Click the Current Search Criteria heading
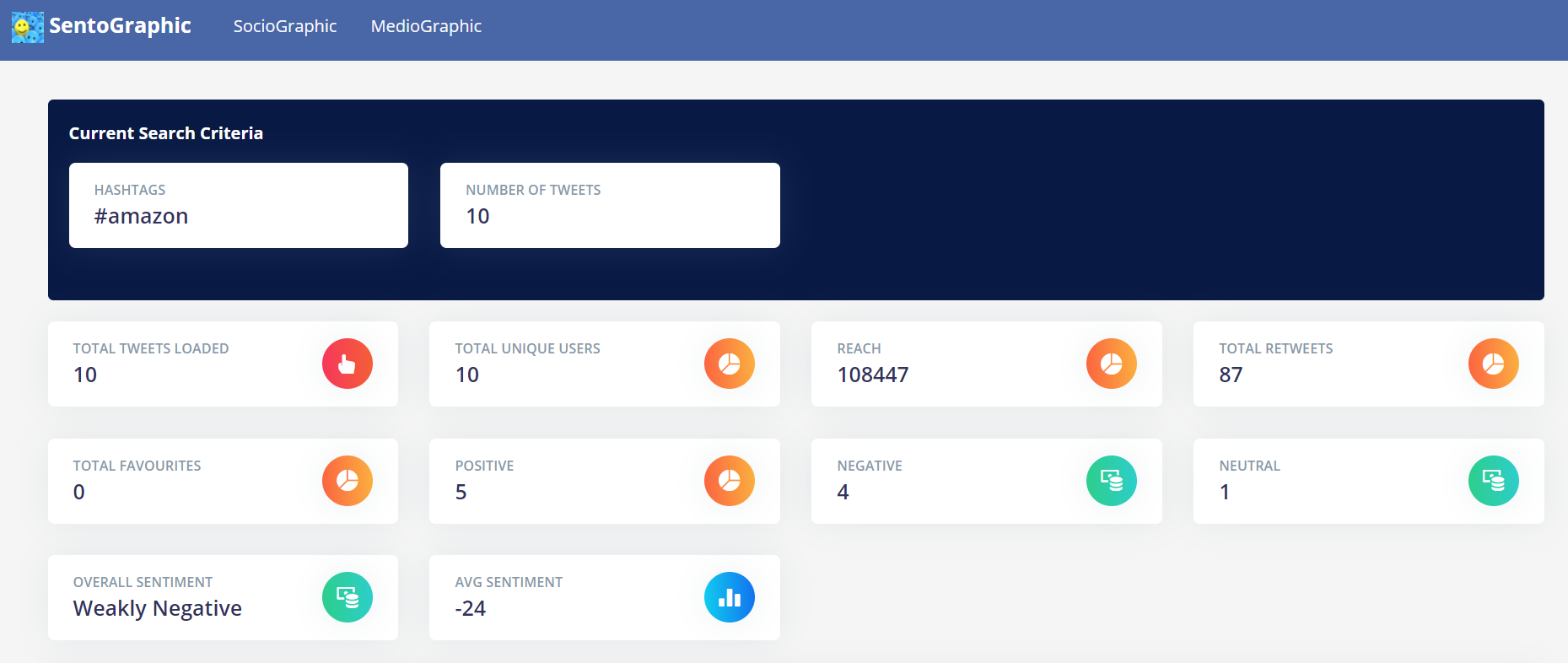Screen dimensions: 1568x663 point(166,133)
